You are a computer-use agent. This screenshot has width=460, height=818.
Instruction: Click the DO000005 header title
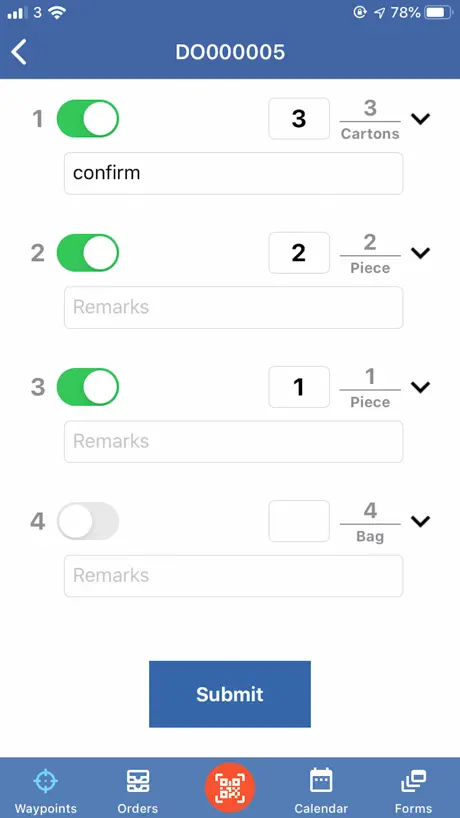coord(230,52)
